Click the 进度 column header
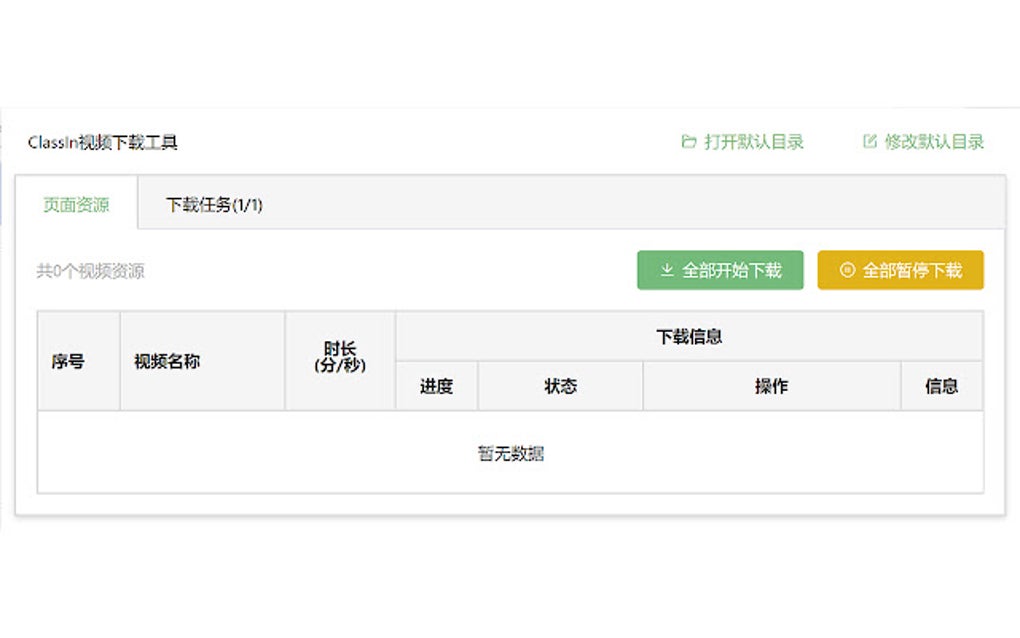 coord(435,386)
